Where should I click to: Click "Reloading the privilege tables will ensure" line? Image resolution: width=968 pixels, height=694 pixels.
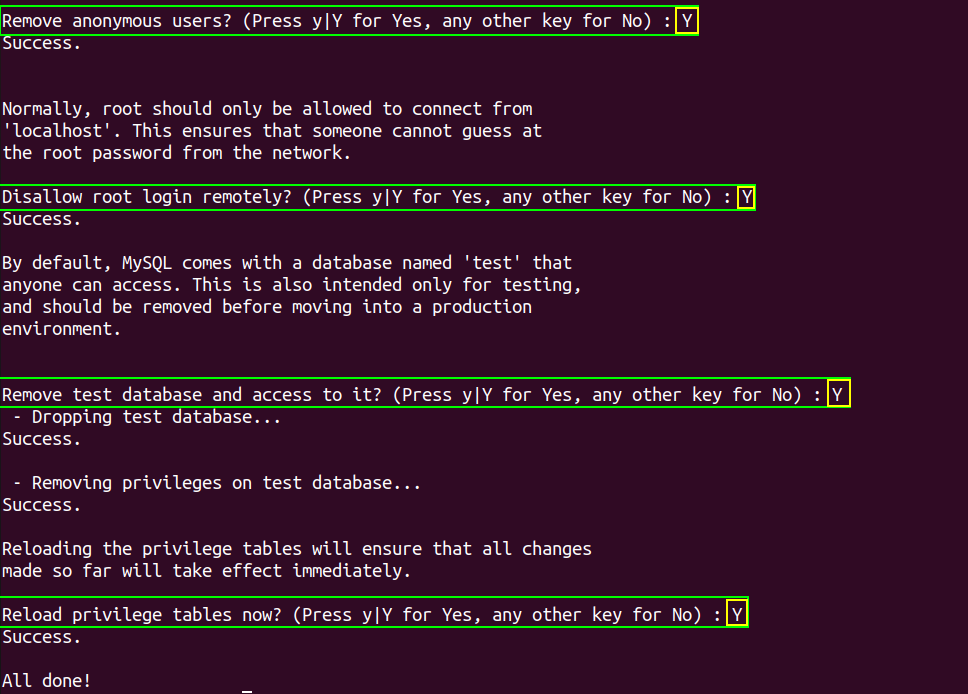[297, 549]
